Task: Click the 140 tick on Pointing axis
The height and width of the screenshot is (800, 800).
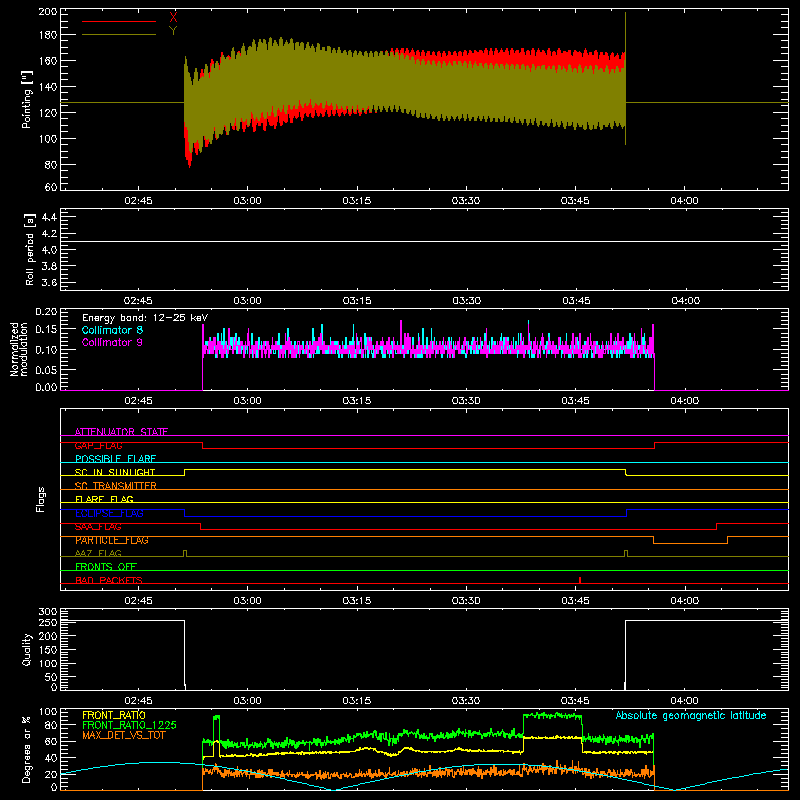Action: [48, 87]
